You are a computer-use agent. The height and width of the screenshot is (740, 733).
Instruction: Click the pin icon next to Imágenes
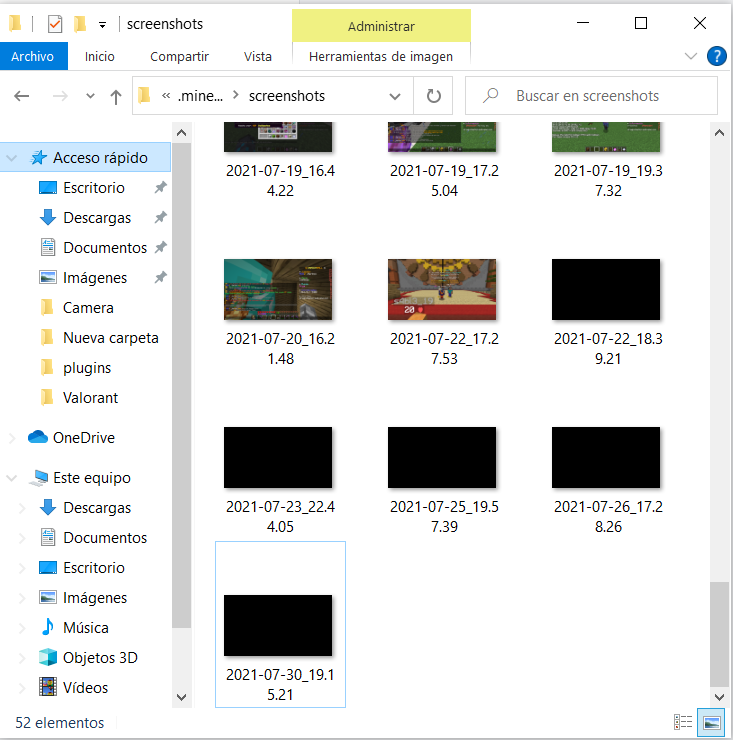point(160,278)
